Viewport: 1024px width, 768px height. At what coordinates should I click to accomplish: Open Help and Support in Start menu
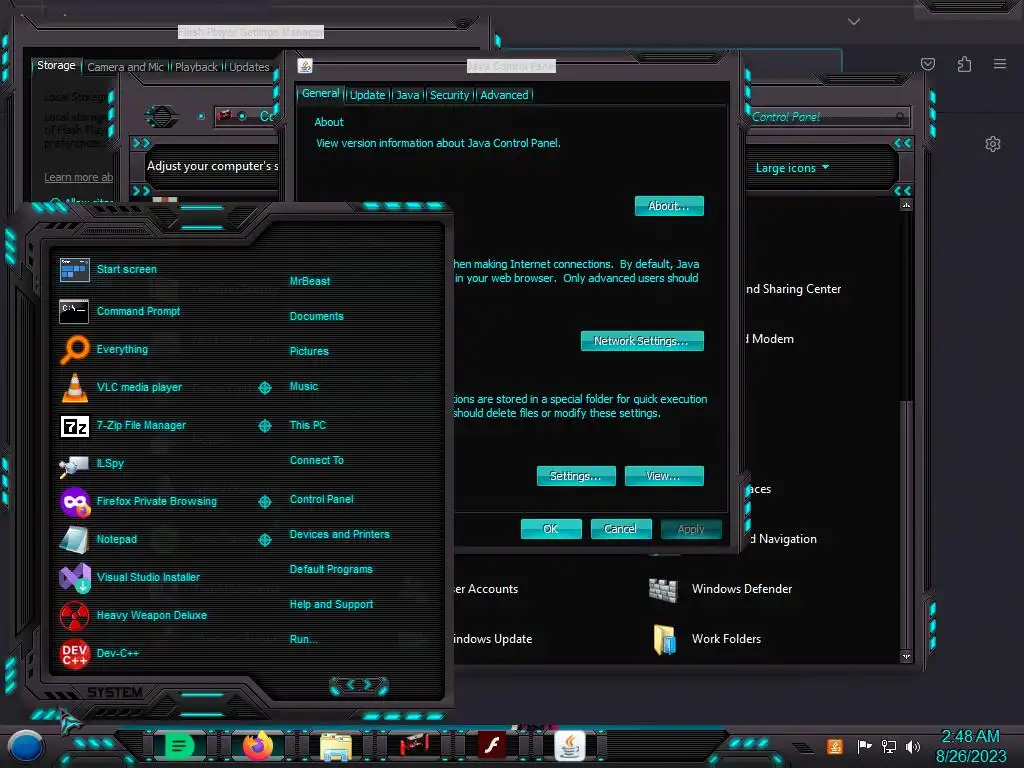point(331,605)
